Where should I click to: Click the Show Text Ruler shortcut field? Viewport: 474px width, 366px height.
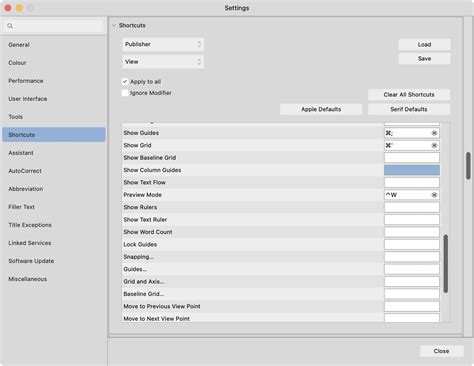412,220
